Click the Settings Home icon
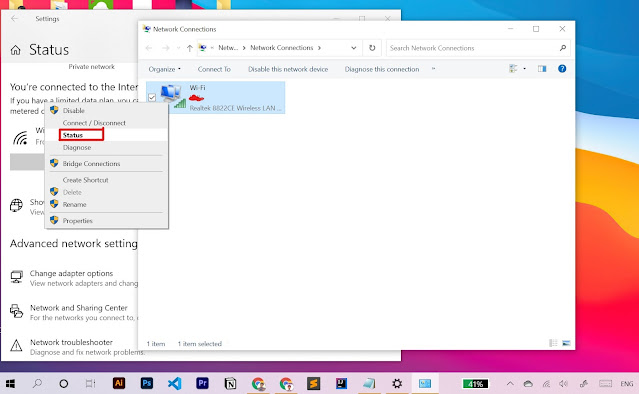The image size is (639, 394). tap(15, 50)
